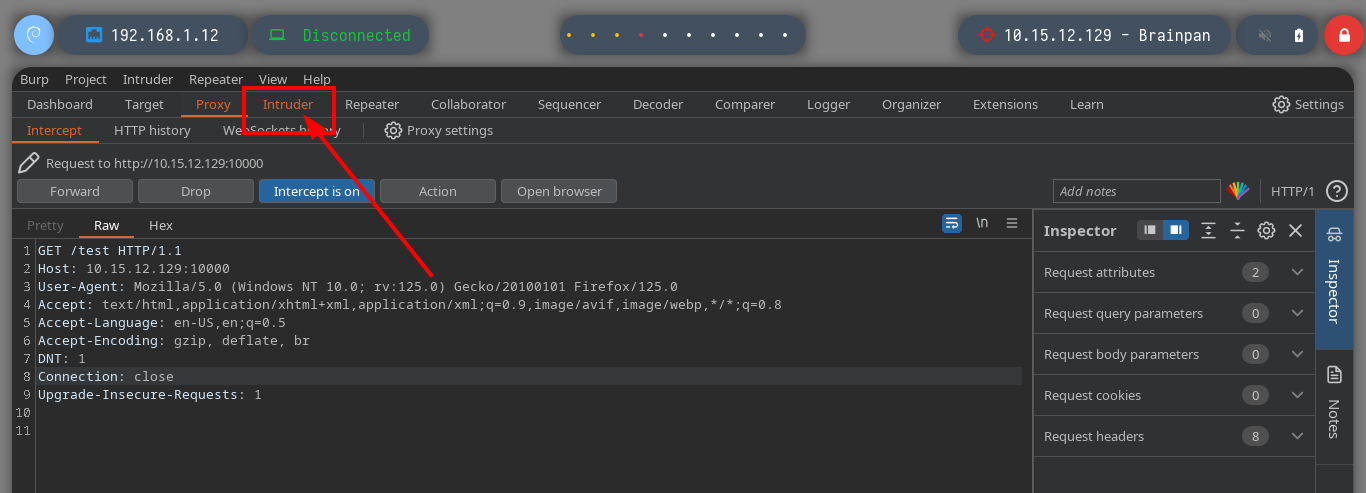The width and height of the screenshot is (1366, 493).
Task: Click the Debian swirl logo icon
Action: [33, 35]
